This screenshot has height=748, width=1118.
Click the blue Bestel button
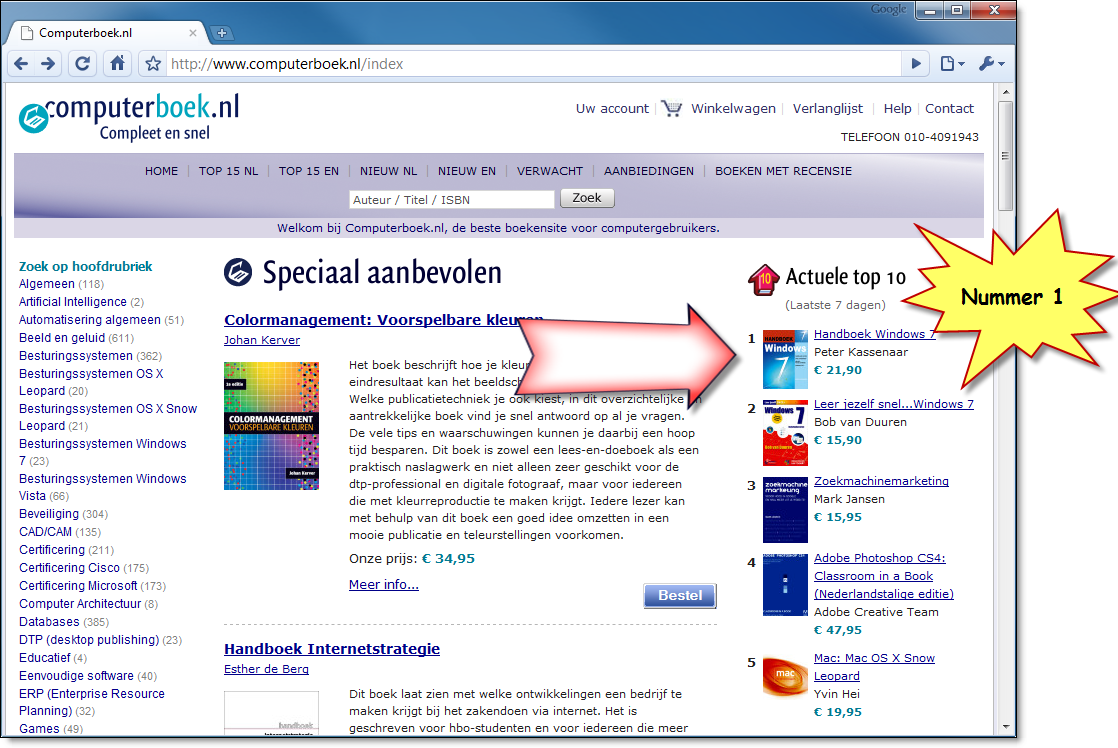(679, 595)
